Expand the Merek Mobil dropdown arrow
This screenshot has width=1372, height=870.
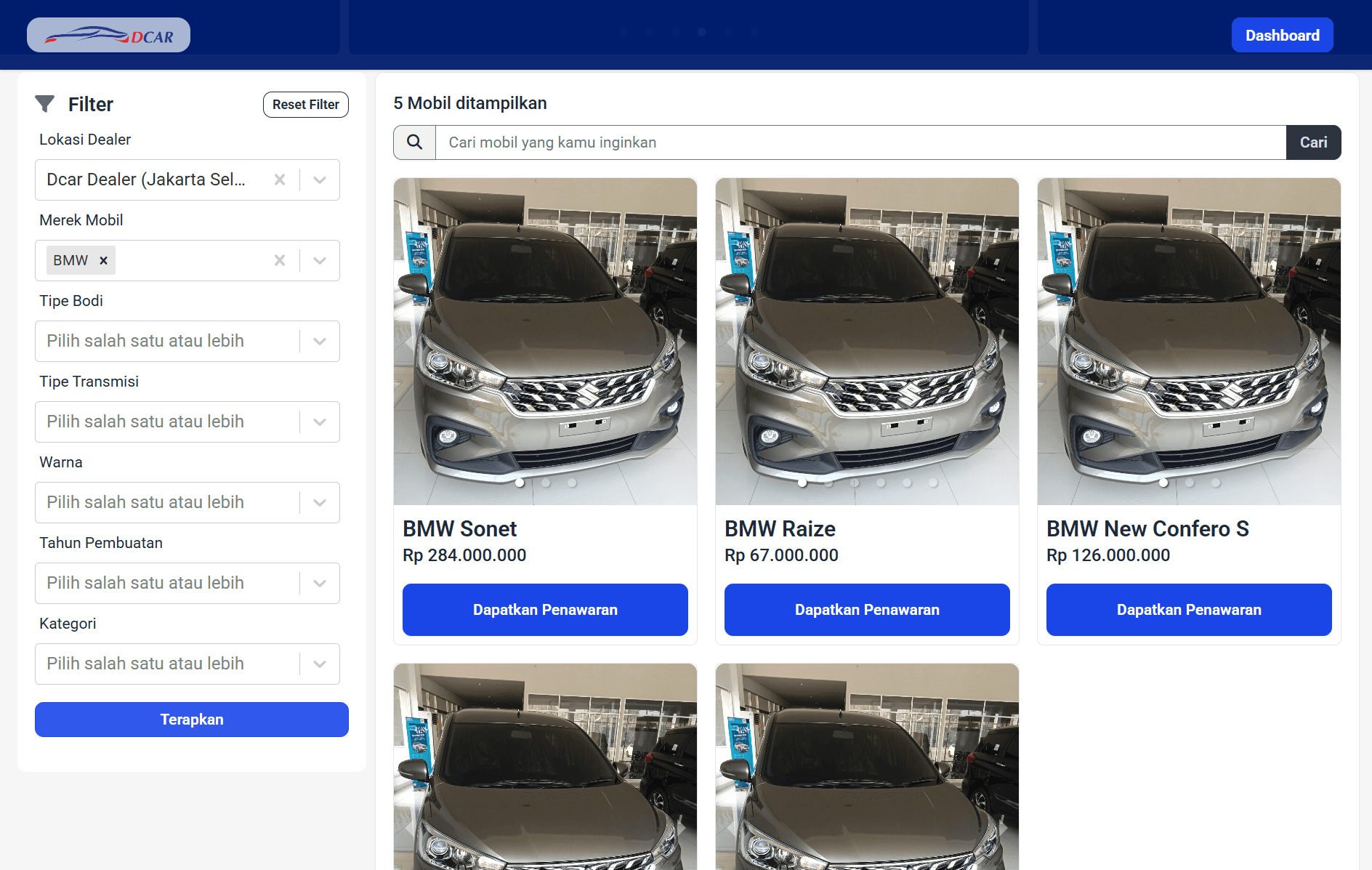pos(320,260)
